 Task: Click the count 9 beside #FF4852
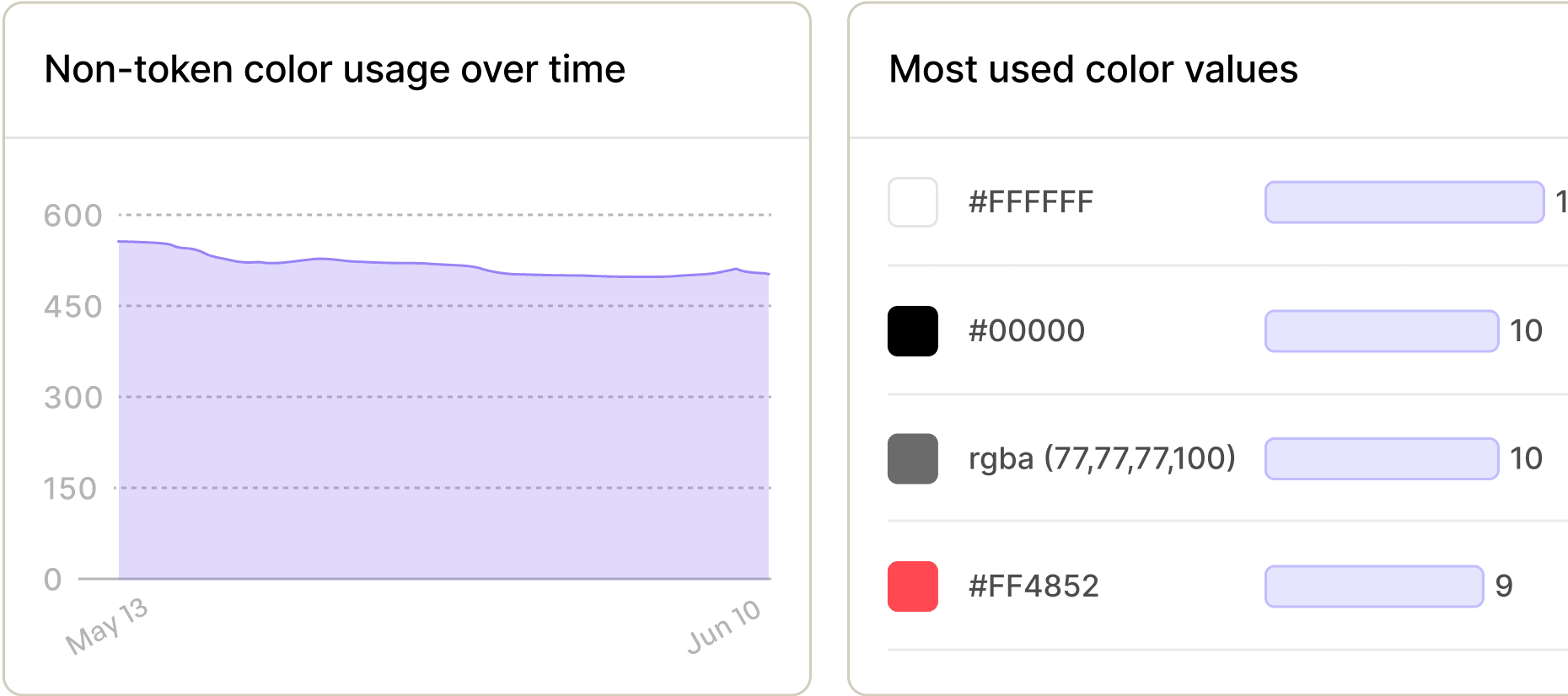(1504, 586)
